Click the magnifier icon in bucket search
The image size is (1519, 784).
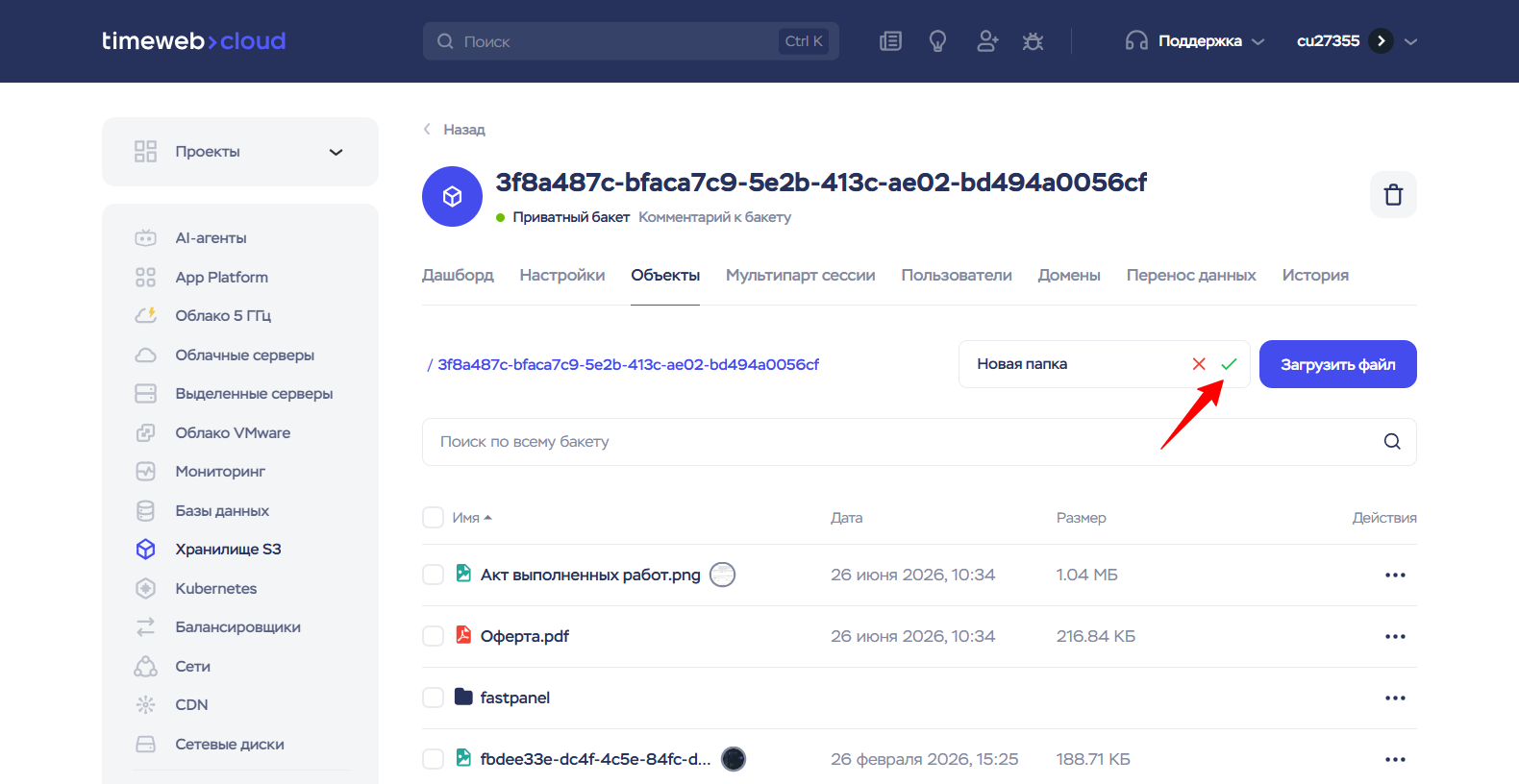pyautogui.click(x=1392, y=442)
